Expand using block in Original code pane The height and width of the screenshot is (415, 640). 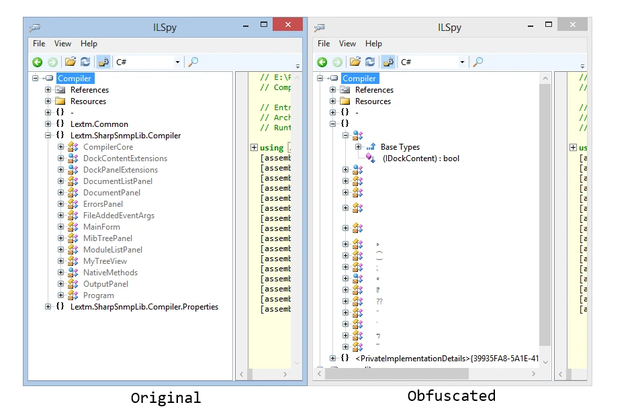[254, 147]
